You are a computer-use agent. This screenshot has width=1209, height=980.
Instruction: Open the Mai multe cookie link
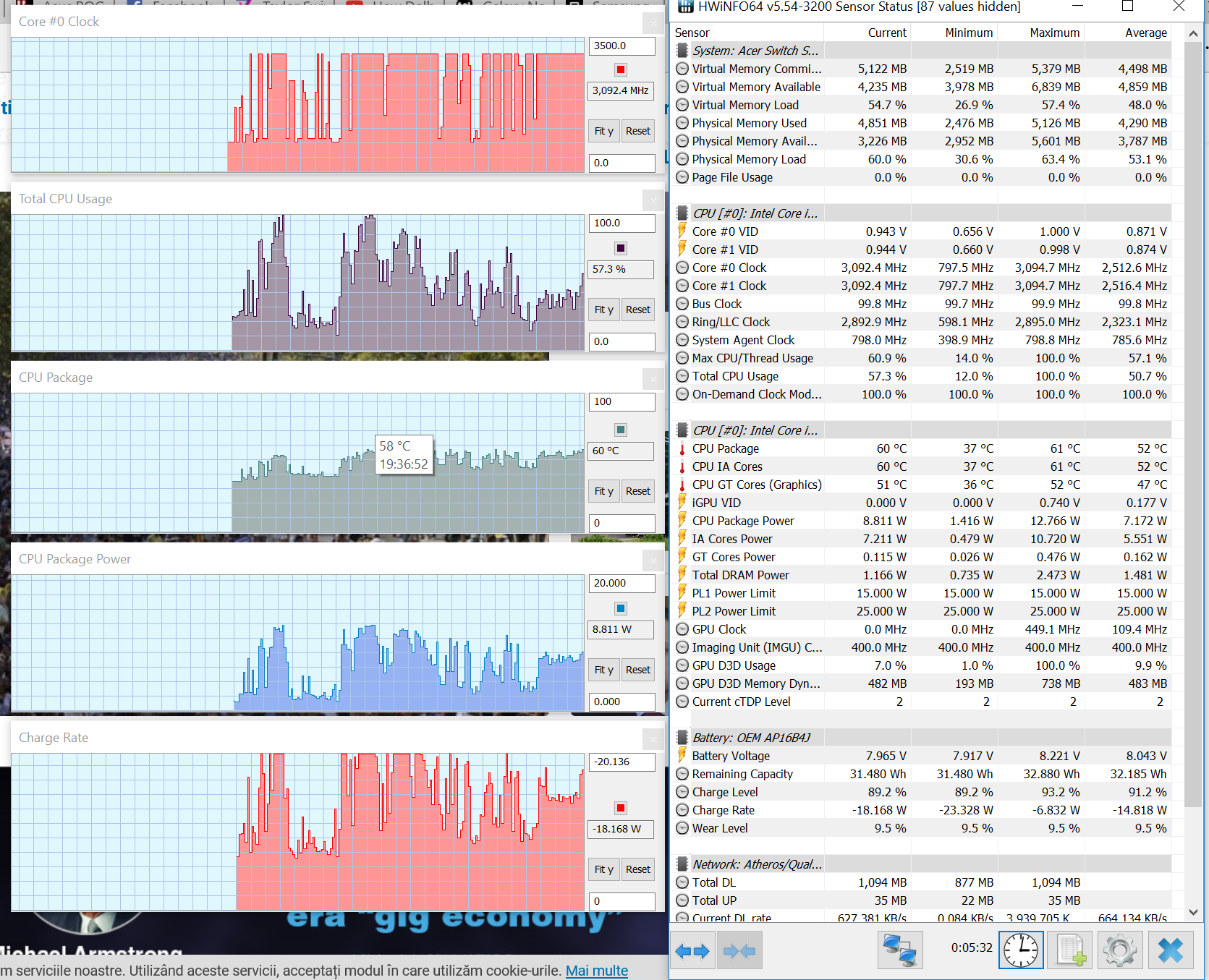click(x=597, y=971)
